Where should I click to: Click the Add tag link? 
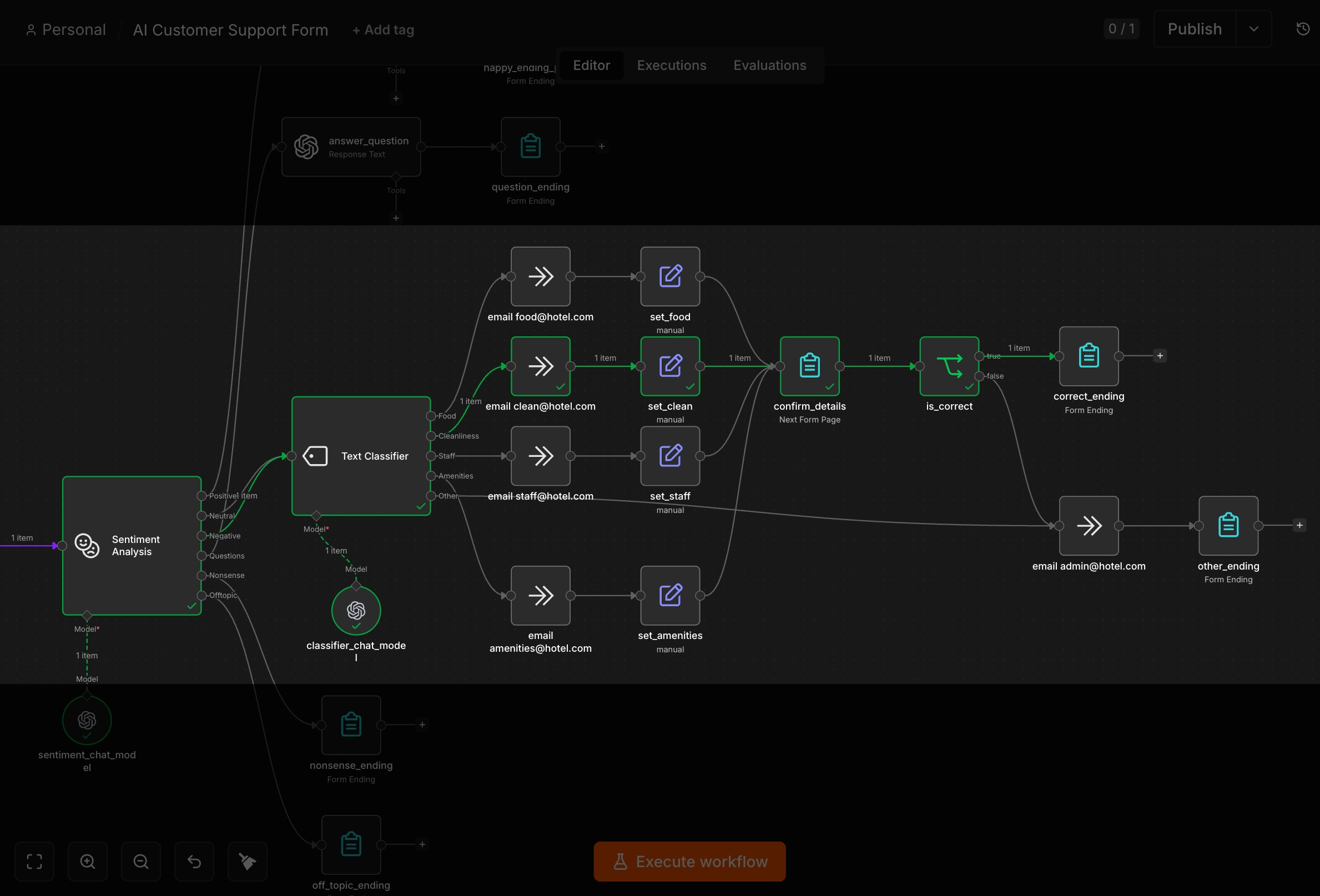[x=384, y=29]
